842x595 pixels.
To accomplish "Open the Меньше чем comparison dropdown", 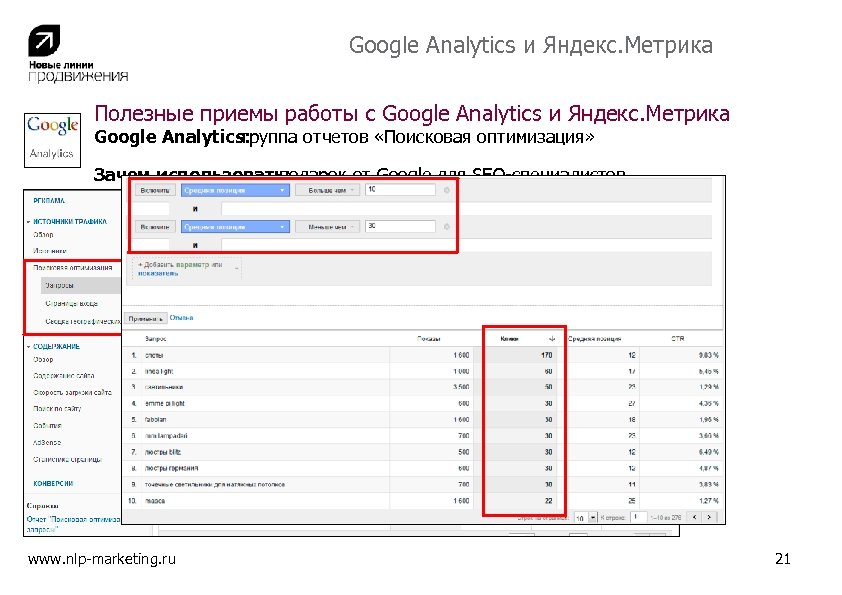I will tap(328, 227).
